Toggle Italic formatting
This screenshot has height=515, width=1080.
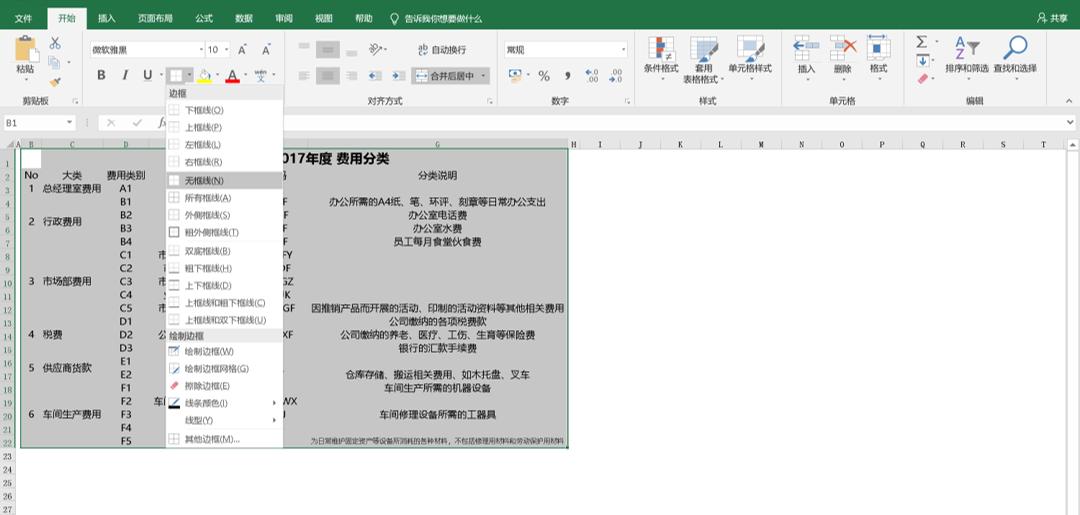pyautogui.click(x=125, y=75)
